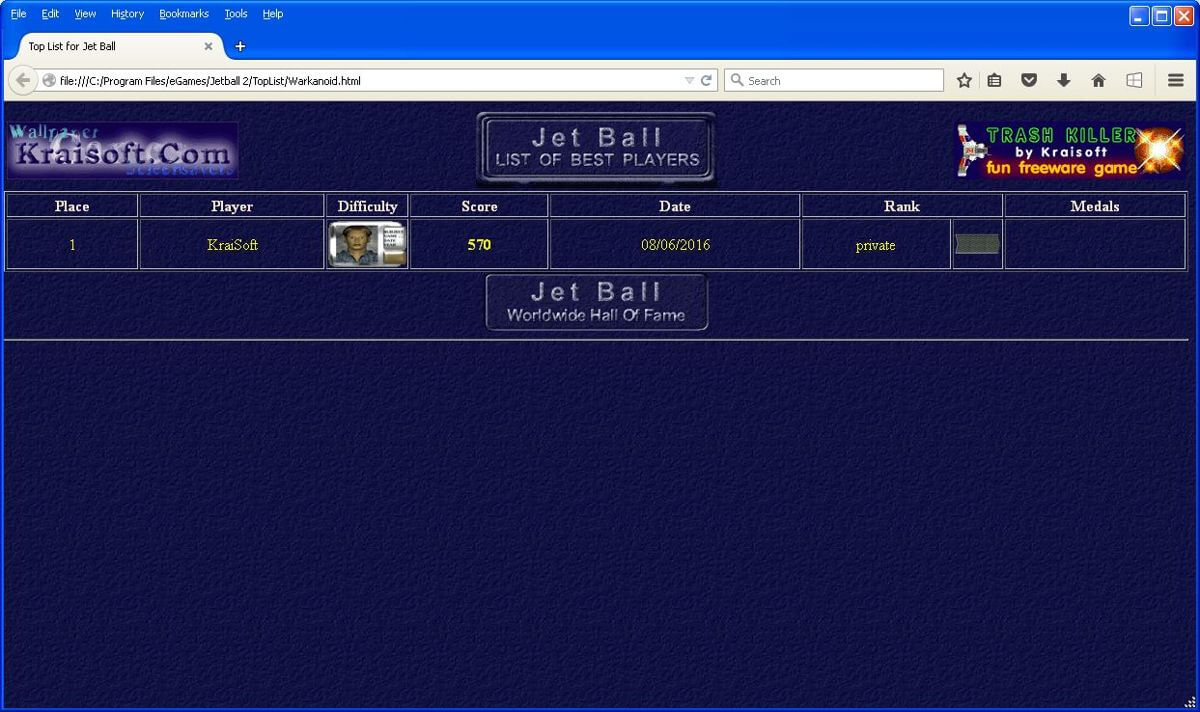1200x712 pixels.
Task: Open the Bookmarks menu
Action: (184, 14)
